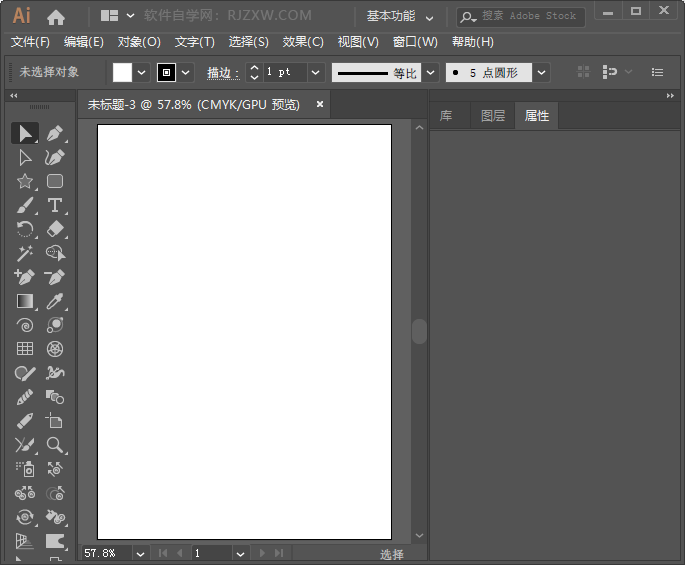Open the 基本功能 workspace switcher
The image size is (685, 565).
click(x=400, y=17)
